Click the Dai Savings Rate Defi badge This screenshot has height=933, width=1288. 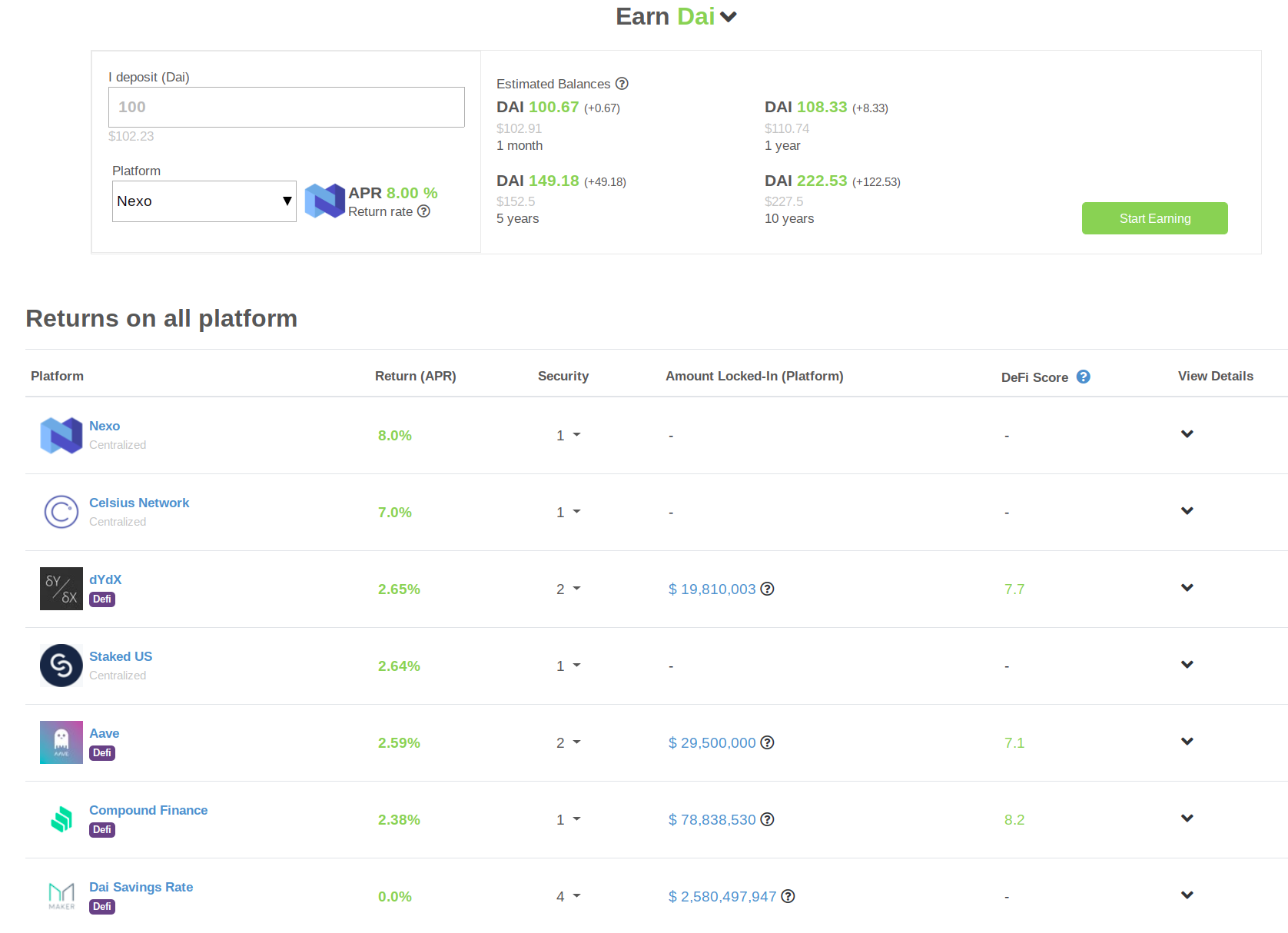[x=102, y=907]
